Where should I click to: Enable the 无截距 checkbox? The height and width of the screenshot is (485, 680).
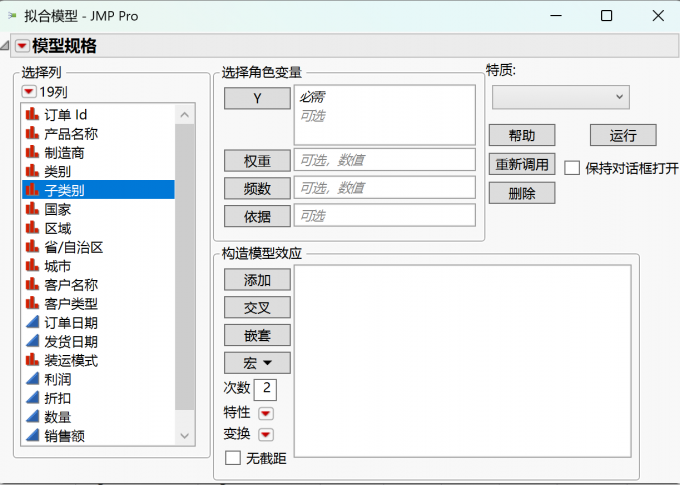(232, 458)
